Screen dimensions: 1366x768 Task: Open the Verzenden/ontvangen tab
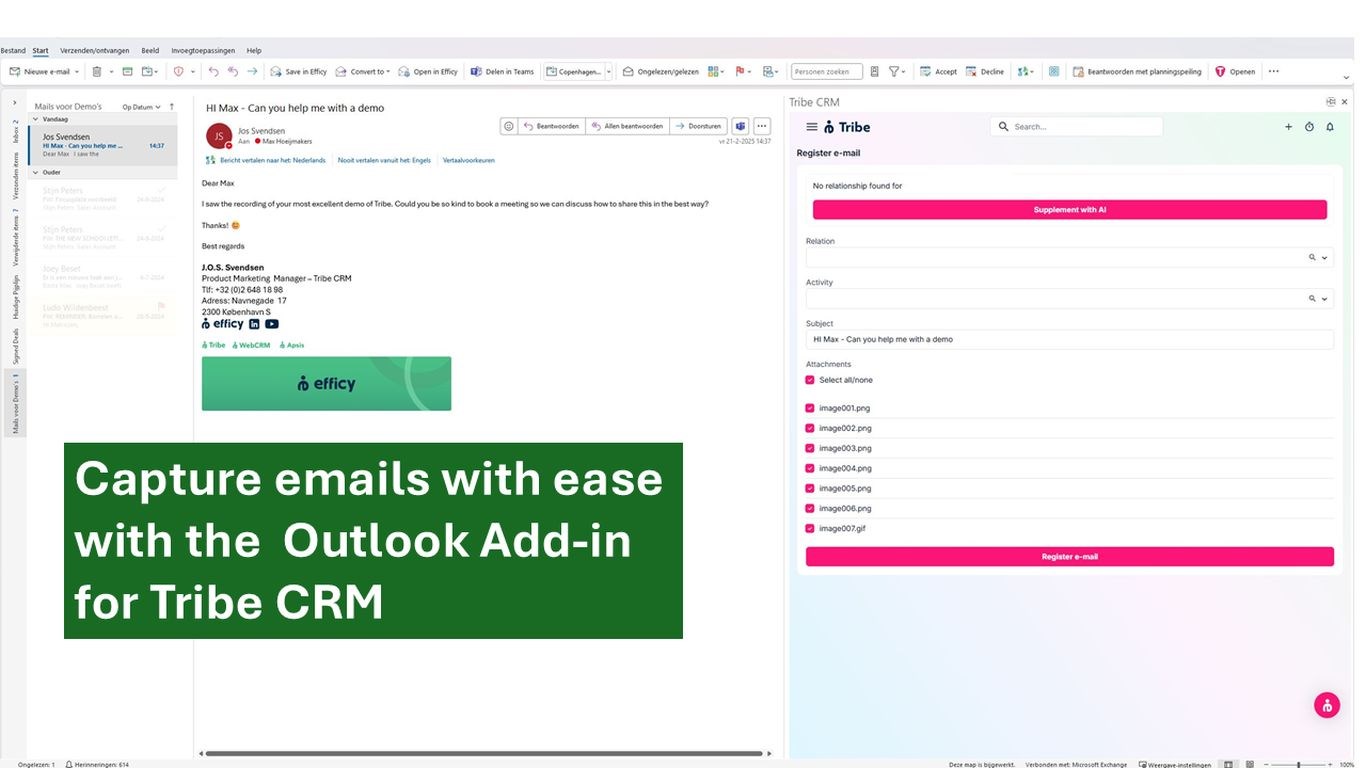point(94,50)
